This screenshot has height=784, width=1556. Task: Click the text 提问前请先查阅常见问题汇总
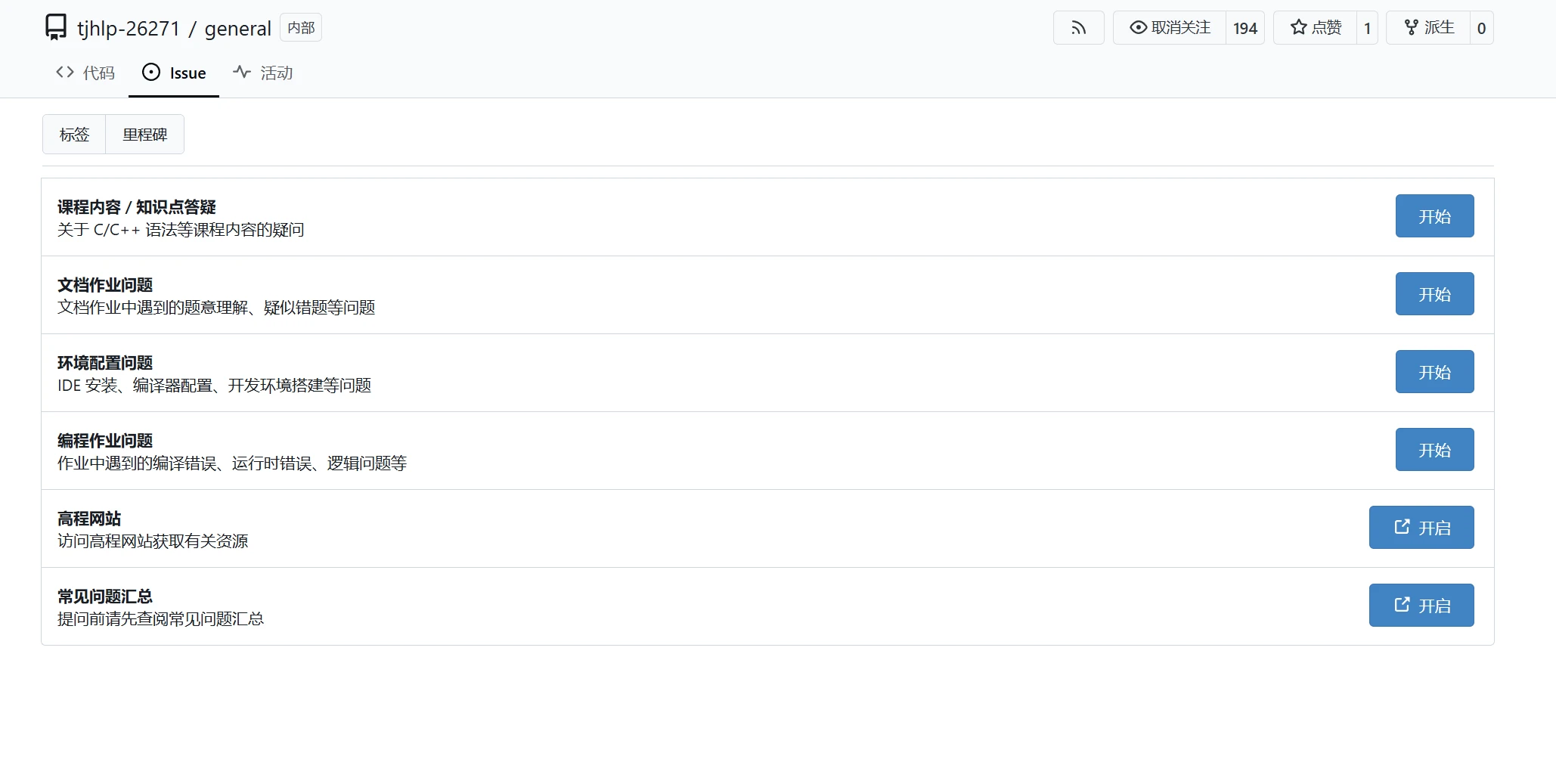160,619
